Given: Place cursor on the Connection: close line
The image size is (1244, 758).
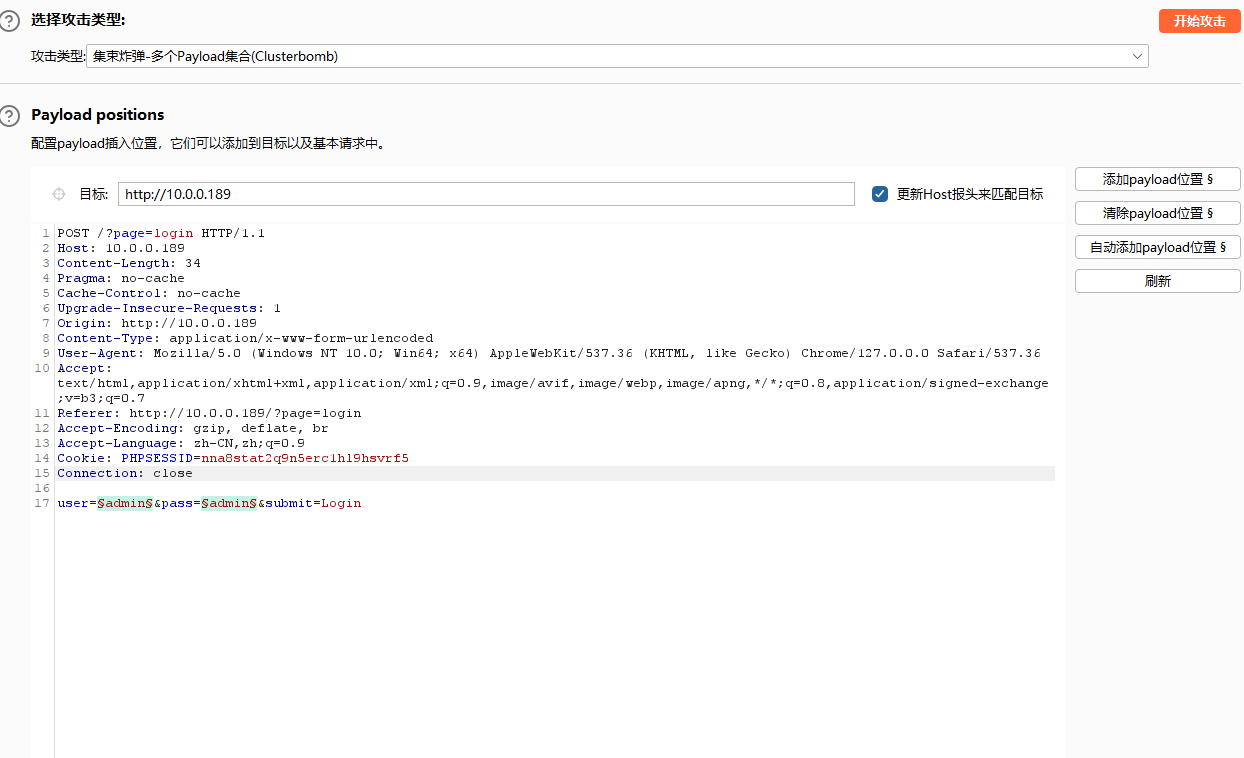Looking at the screenshot, I should click(125, 473).
